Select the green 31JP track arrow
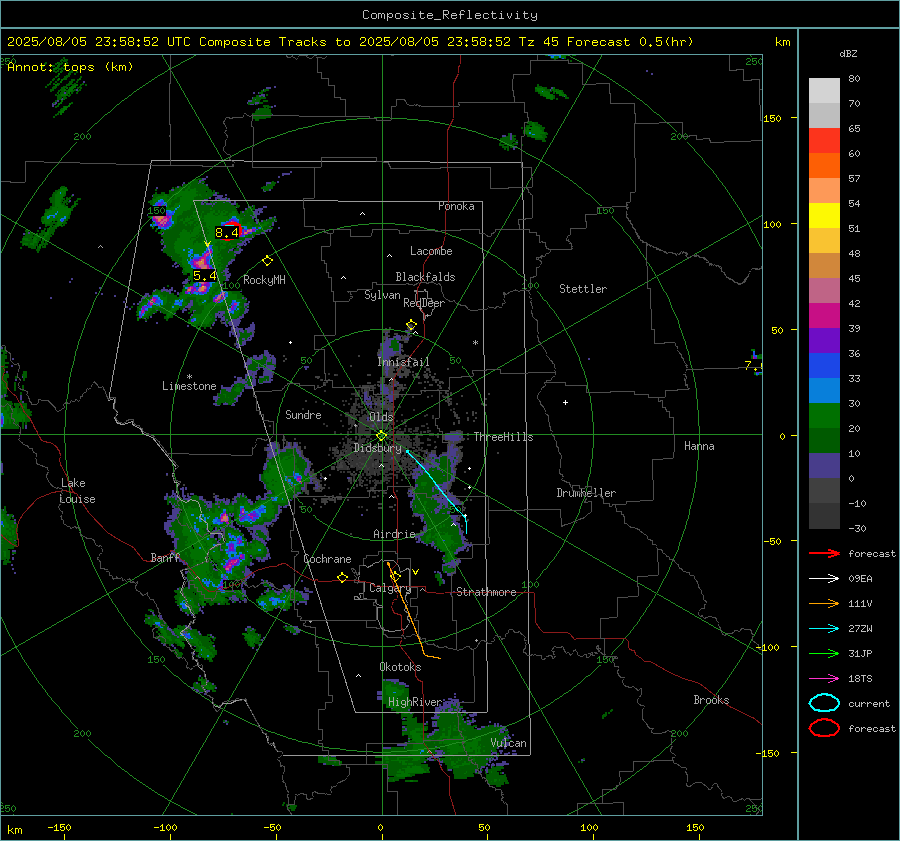 824,653
